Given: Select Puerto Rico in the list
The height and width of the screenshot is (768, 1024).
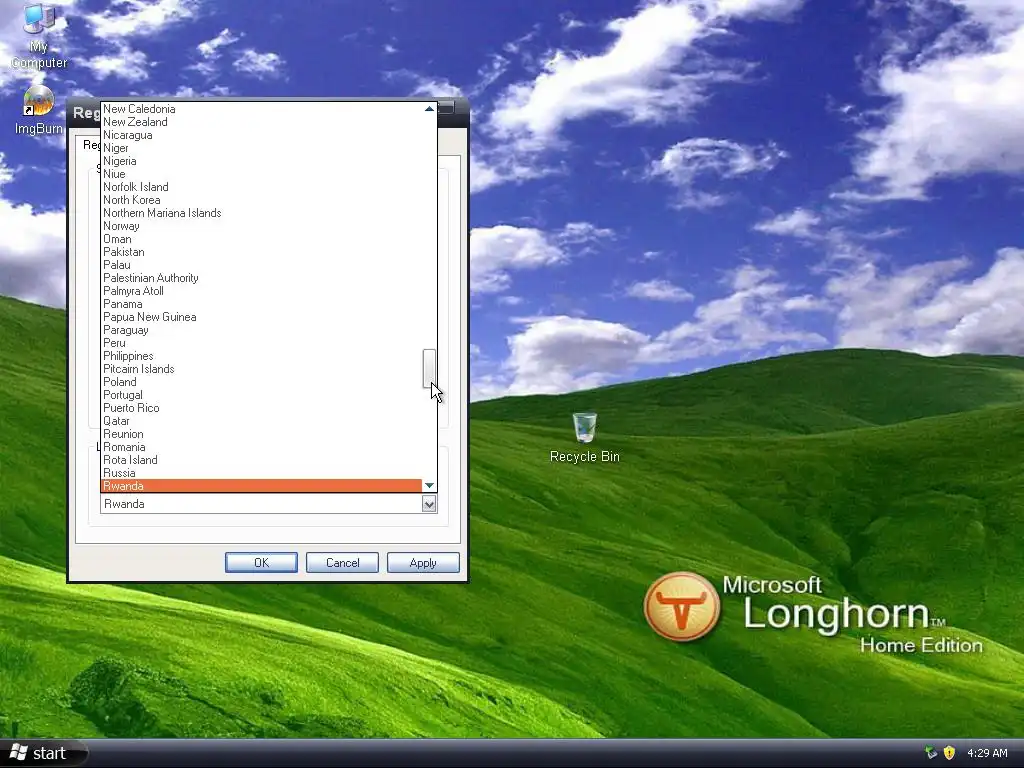Looking at the screenshot, I should pos(261,408).
